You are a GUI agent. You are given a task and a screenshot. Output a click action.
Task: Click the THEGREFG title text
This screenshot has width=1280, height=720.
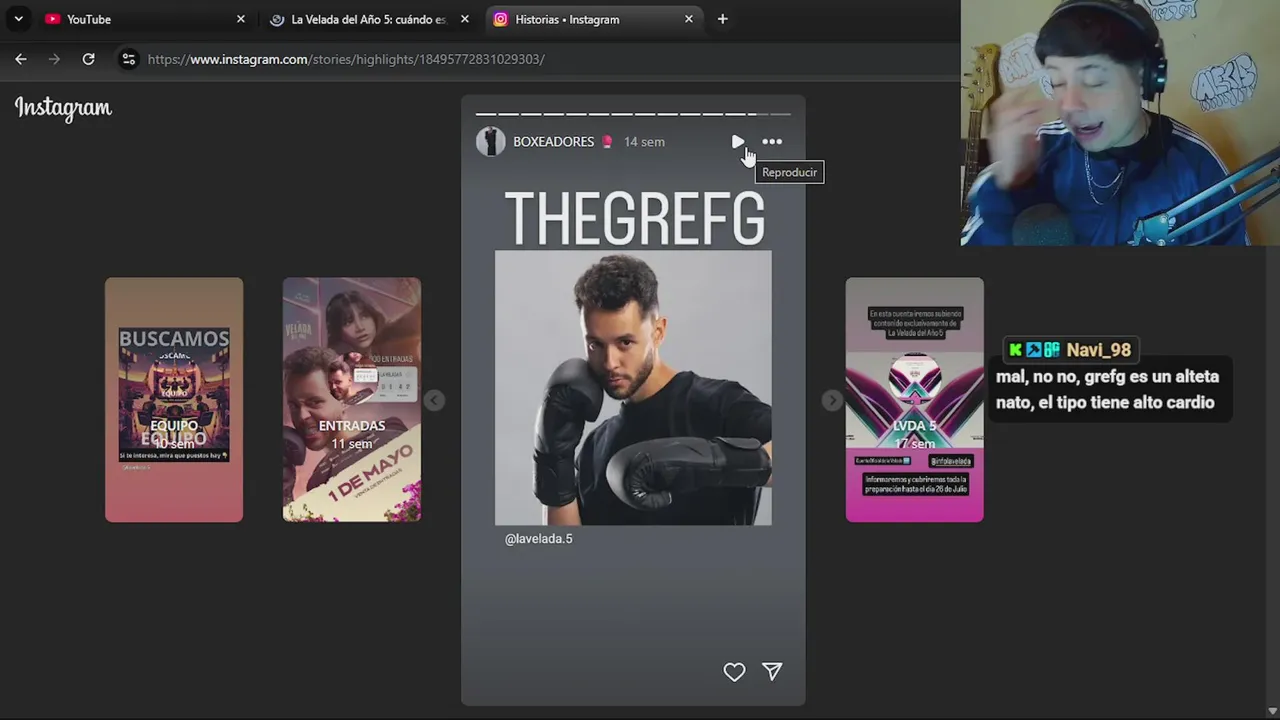coord(634,219)
